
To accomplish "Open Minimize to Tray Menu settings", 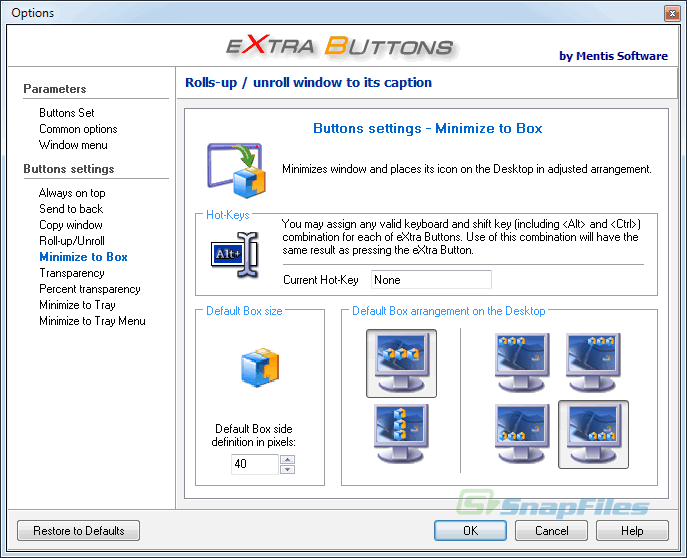I will [x=92, y=321].
